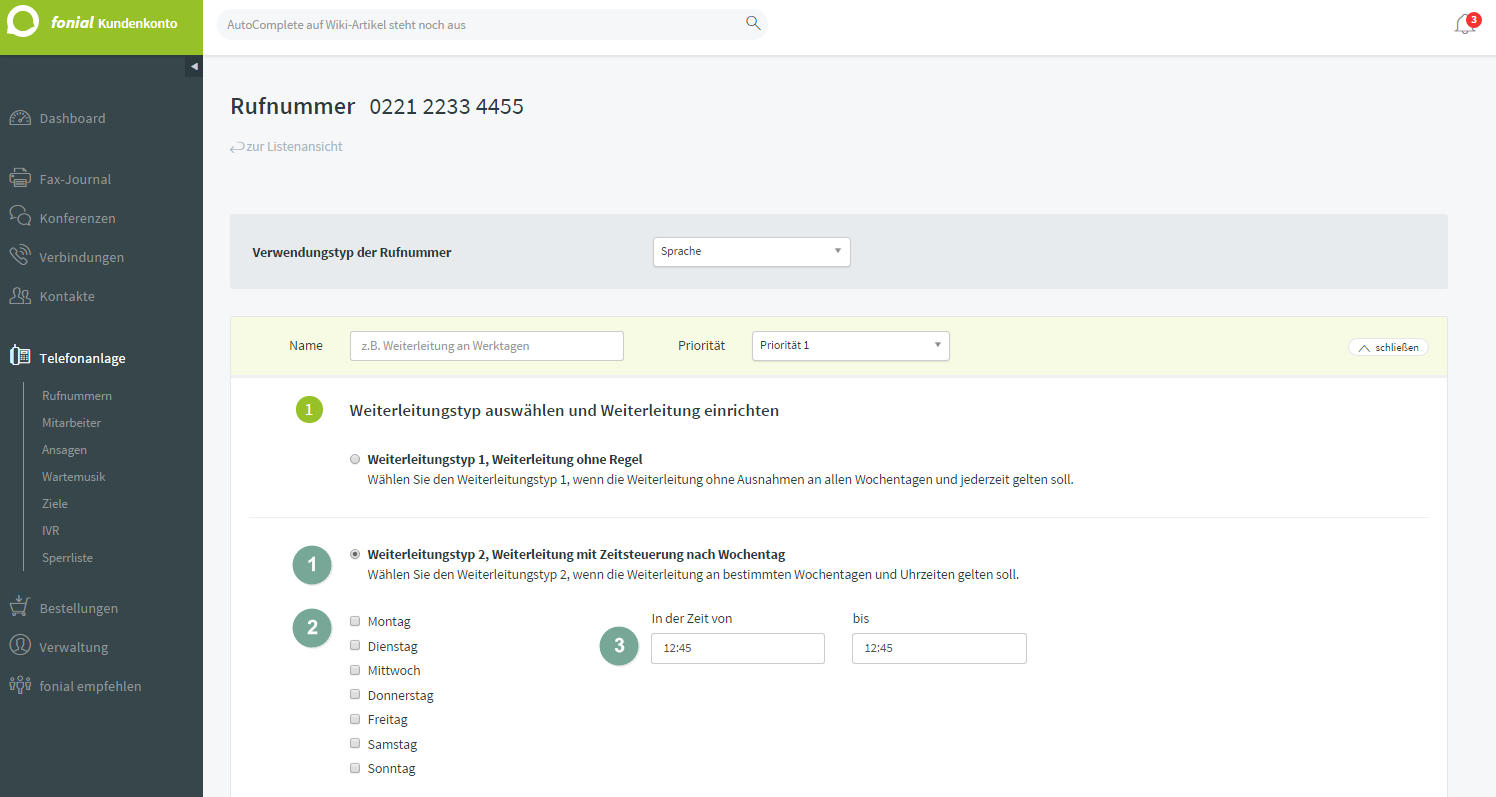This screenshot has height=797, width=1496.
Task: Open the Priorität 1 dropdown
Action: (850, 346)
